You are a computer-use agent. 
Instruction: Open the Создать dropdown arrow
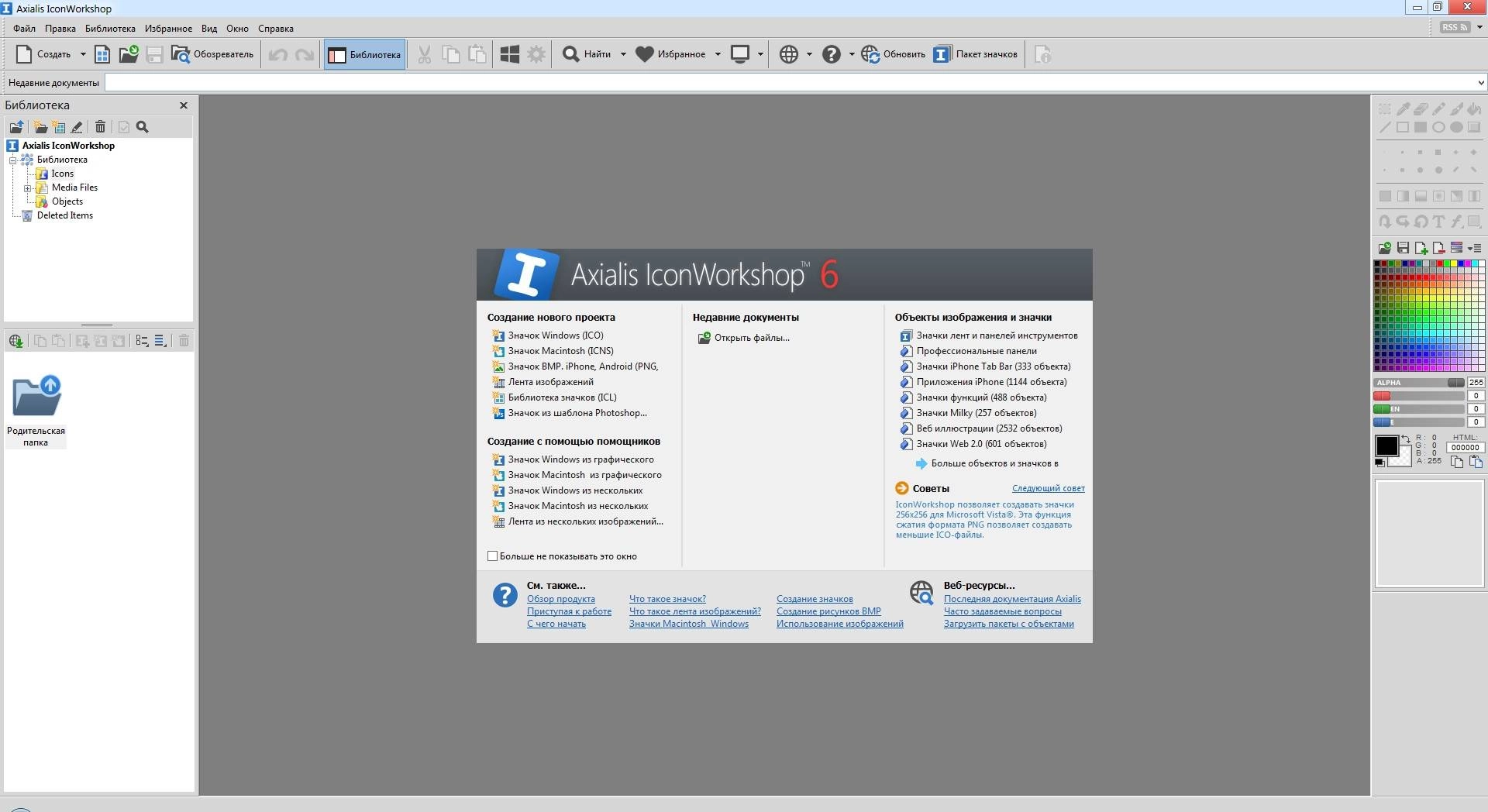click(83, 54)
